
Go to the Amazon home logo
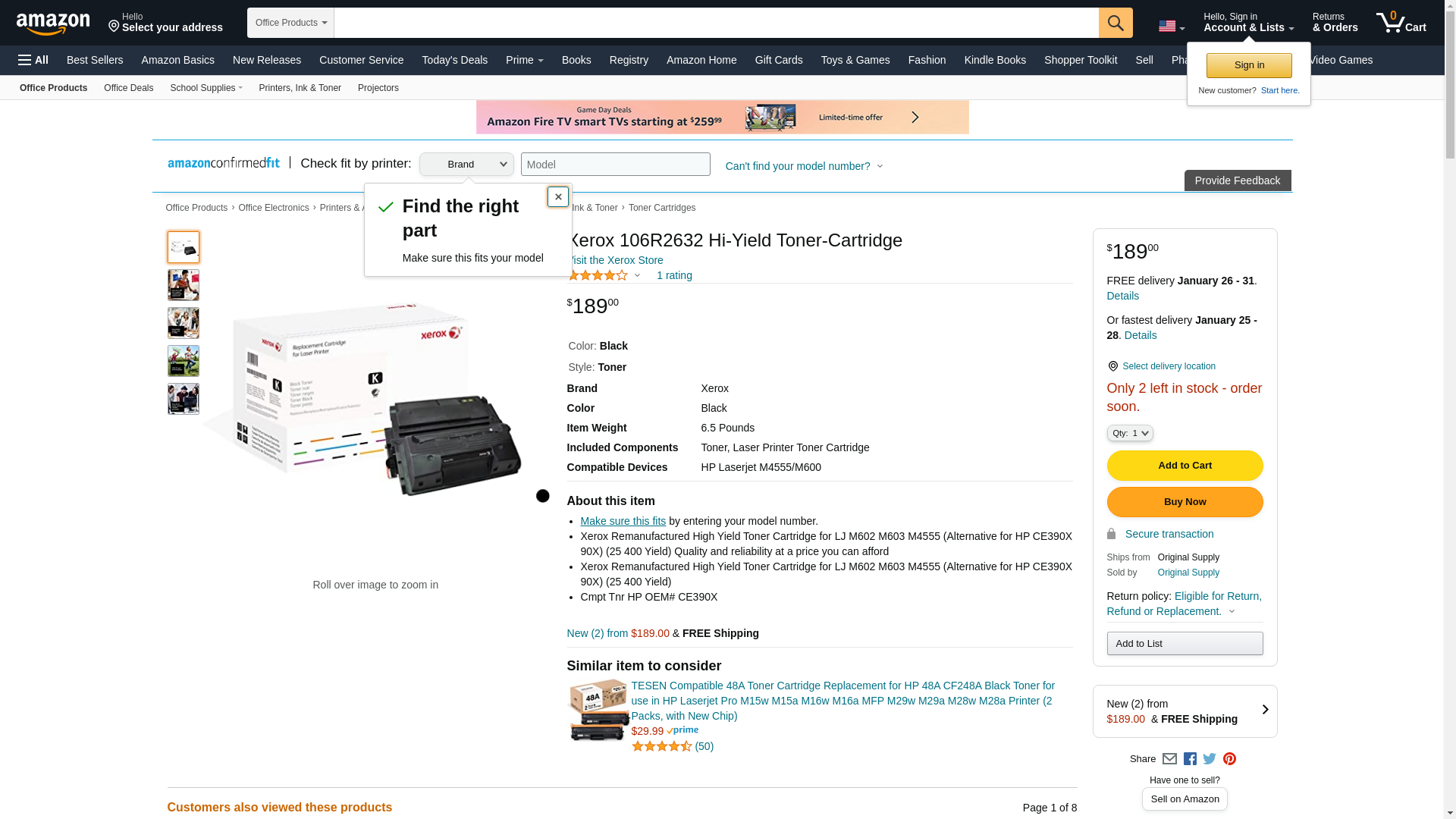click(53, 24)
